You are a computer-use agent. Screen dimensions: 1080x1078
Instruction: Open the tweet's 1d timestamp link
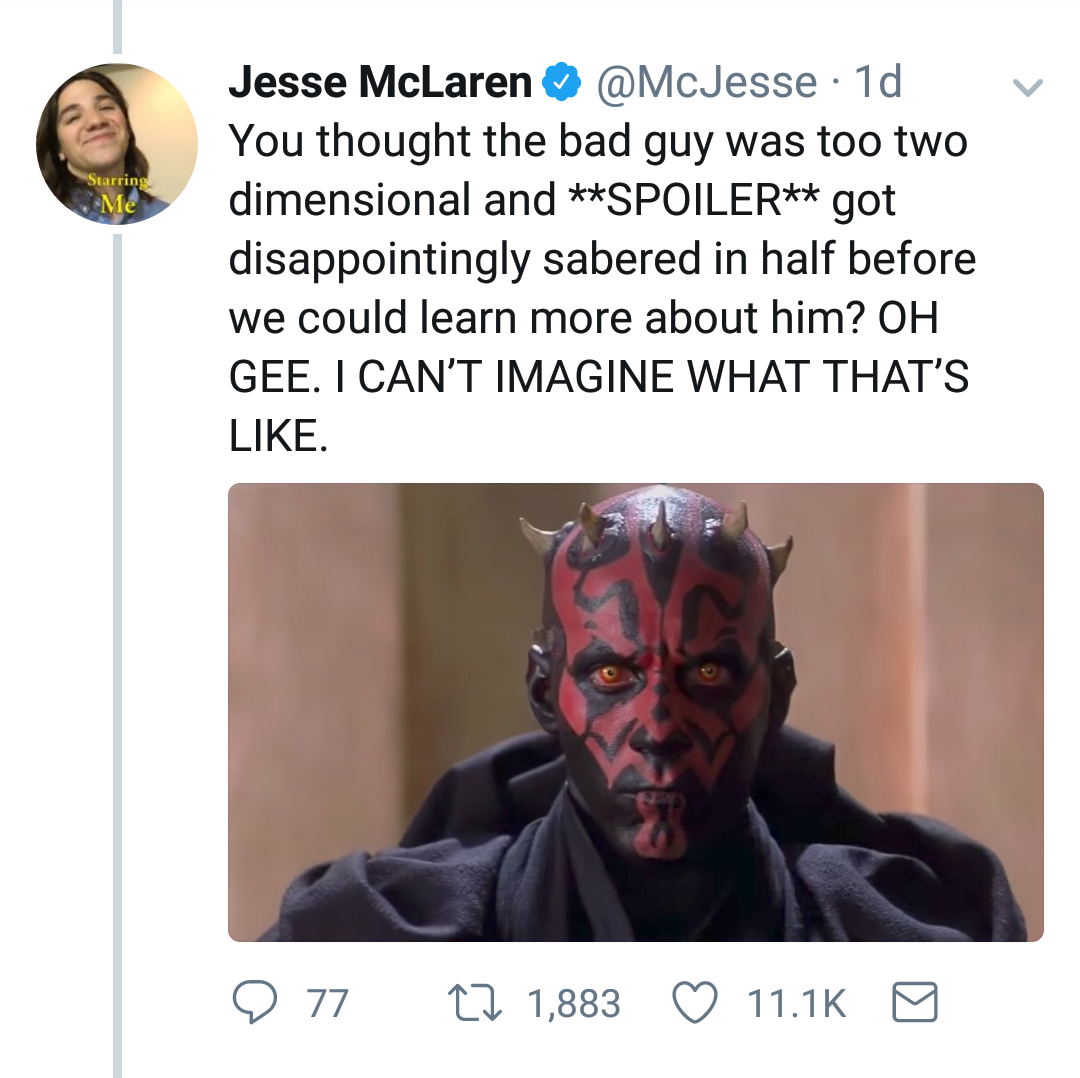pos(879,82)
